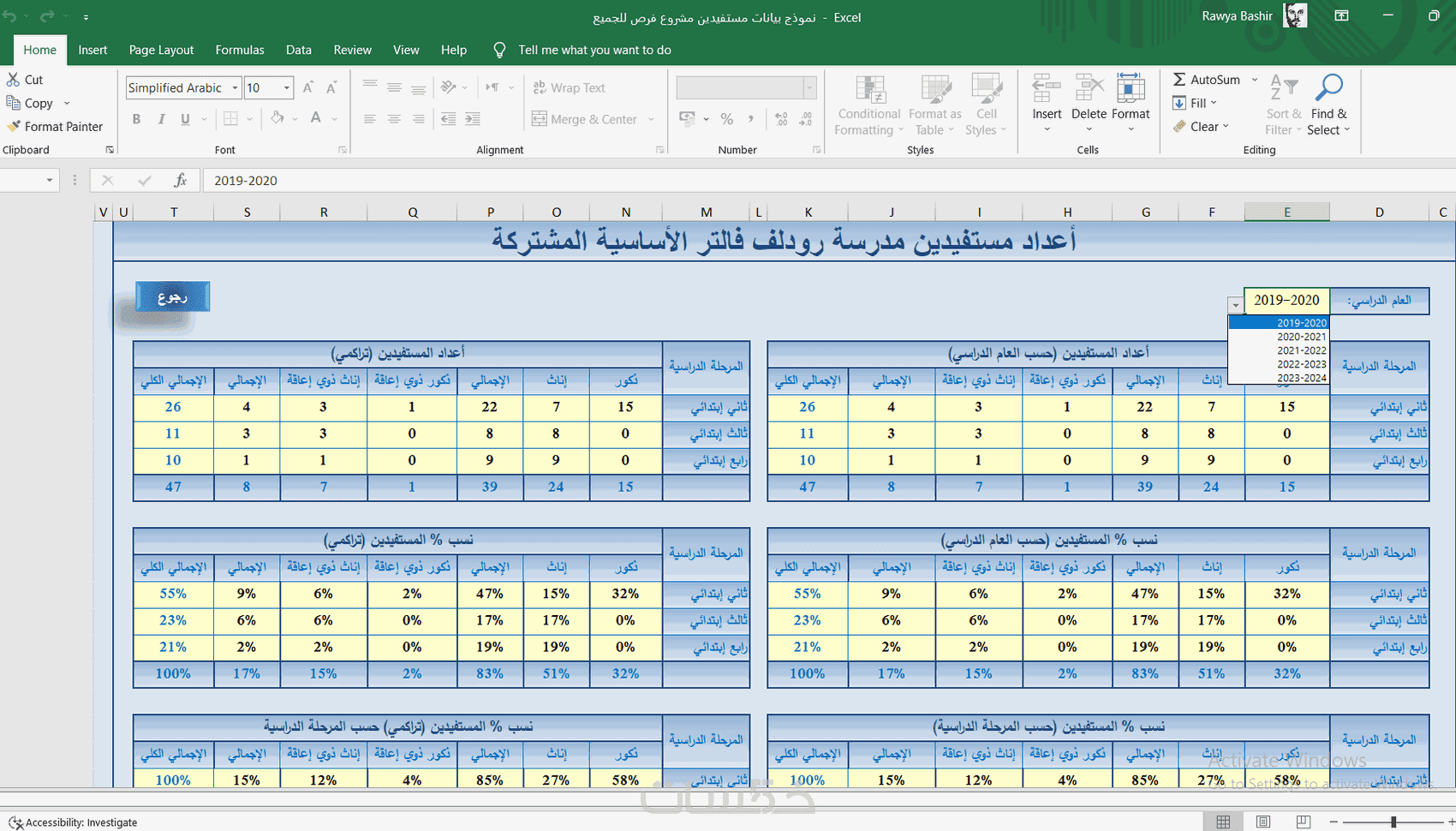Apply Percent Style number format
This screenshot has height=831, width=1456.
tap(726, 119)
